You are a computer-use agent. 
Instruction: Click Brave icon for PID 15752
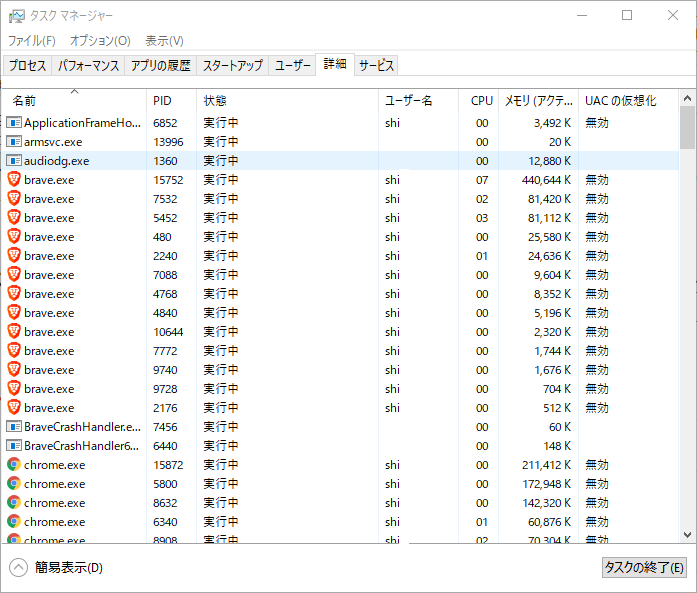pyautogui.click(x=14, y=179)
